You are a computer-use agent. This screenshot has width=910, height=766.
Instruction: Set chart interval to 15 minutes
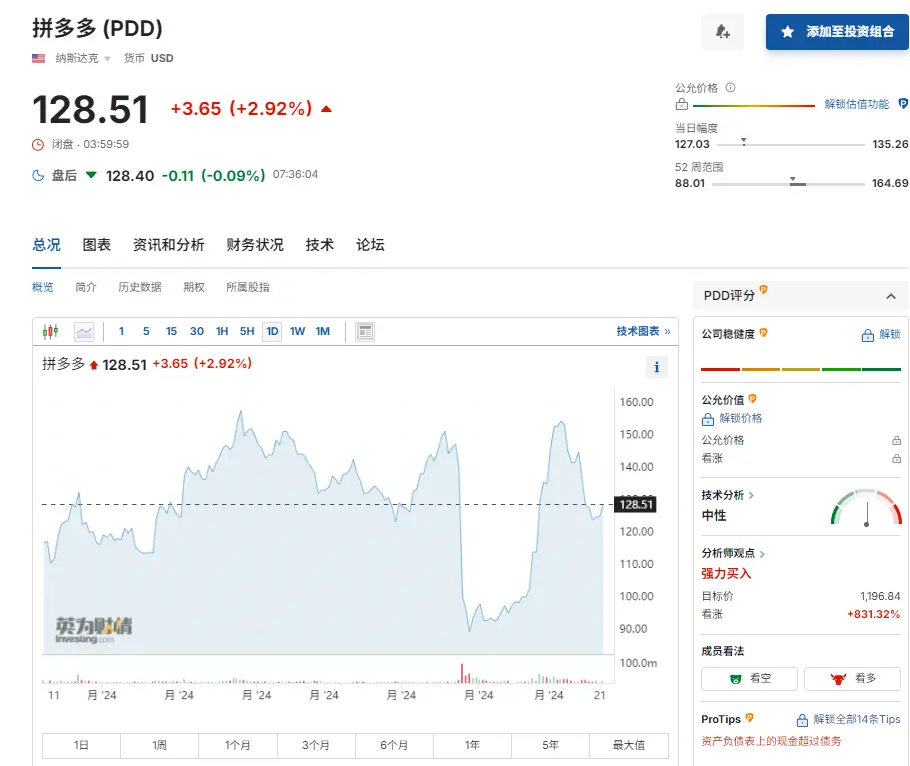click(x=171, y=331)
